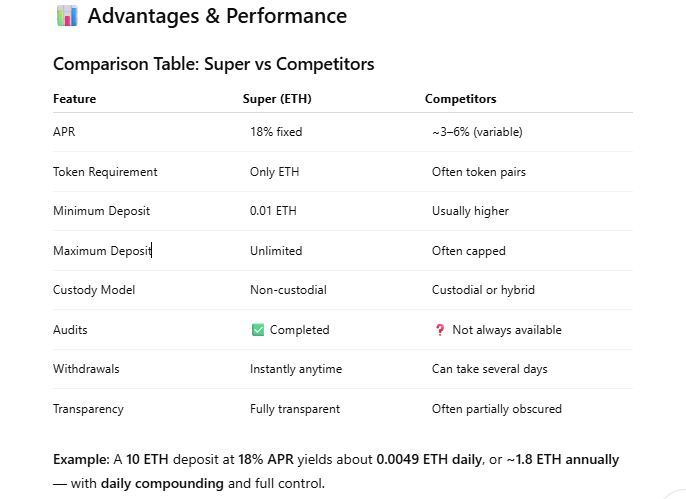The image size is (686, 499).
Task: Click the Instantly anytime cell
Action: pos(296,369)
